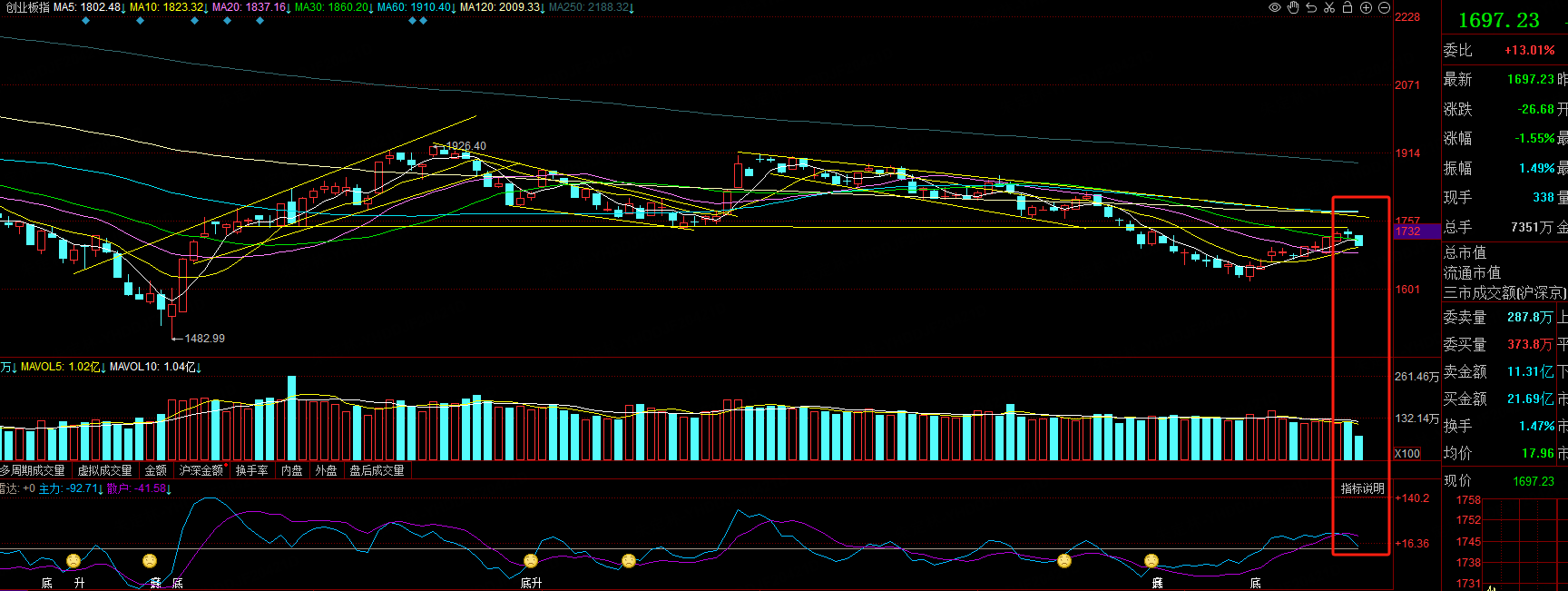The height and width of the screenshot is (591, 1568).
Task: Select the scissors cut tool
Action: tap(1329, 7)
